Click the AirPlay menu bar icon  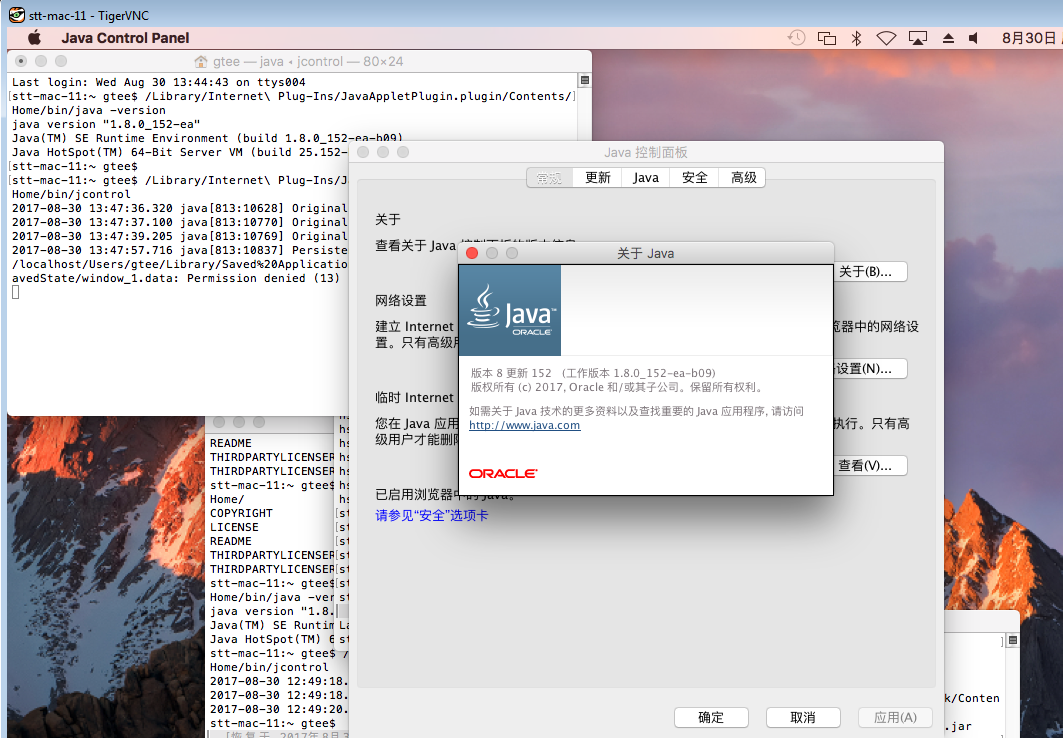click(917, 38)
